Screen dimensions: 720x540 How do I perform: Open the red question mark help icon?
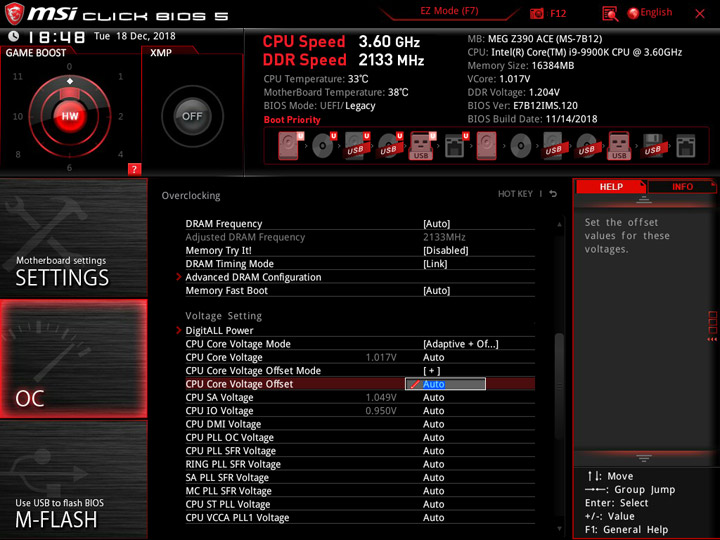[x=134, y=169]
